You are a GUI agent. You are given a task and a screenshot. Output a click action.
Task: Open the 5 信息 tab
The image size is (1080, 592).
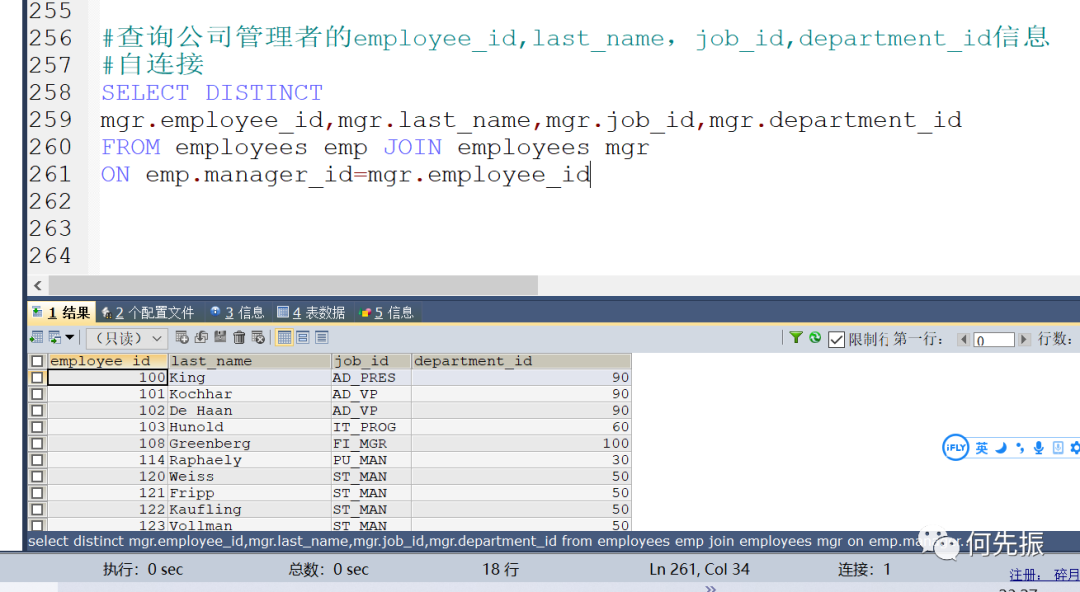tap(386, 313)
